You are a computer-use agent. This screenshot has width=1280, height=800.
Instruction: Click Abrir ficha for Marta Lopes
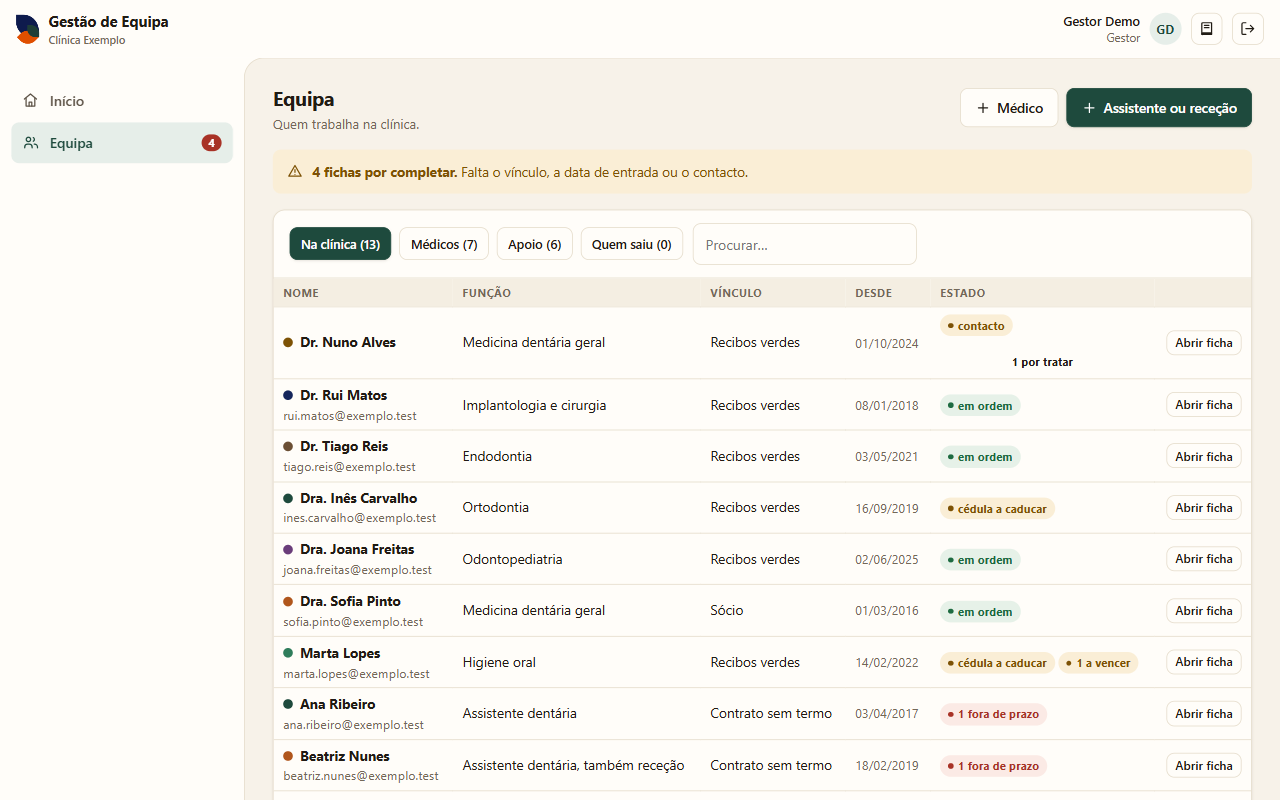(1204, 662)
